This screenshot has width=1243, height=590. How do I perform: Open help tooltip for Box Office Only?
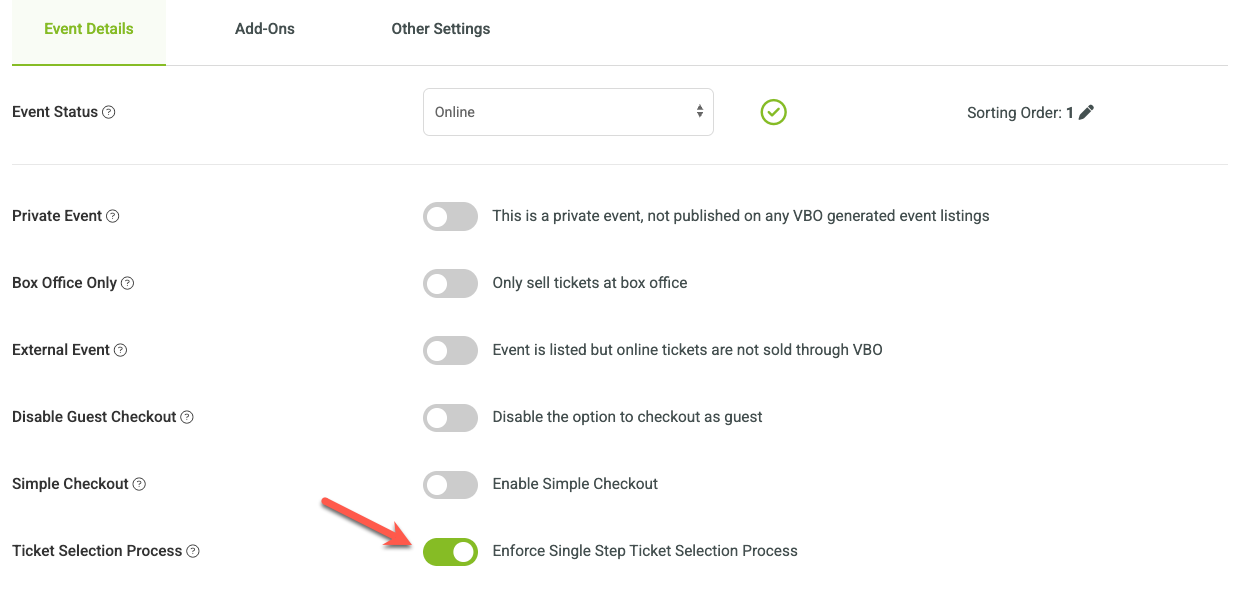click(x=128, y=283)
